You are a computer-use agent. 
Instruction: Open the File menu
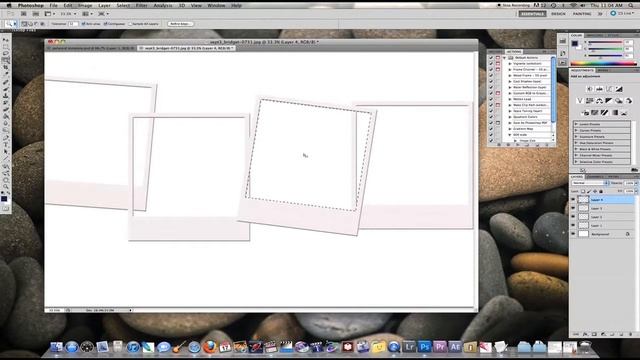(x=53, y=6)
